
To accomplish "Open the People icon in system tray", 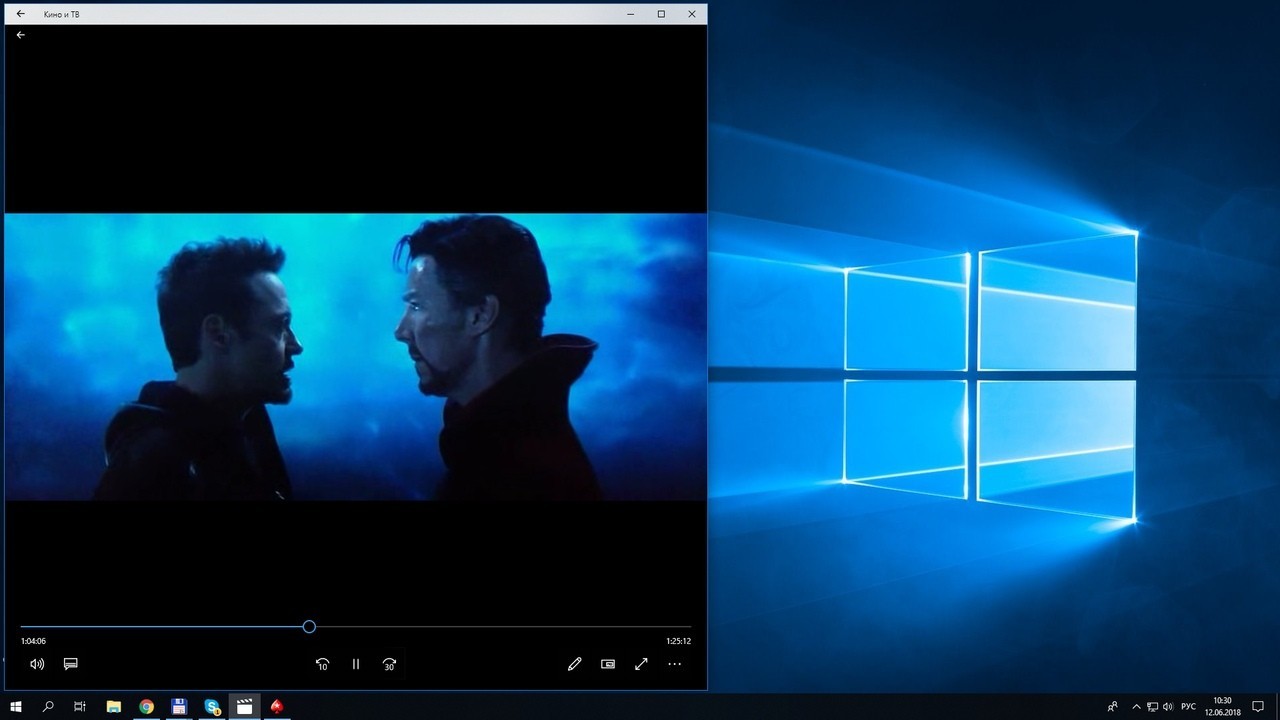I will (1113, 707).
